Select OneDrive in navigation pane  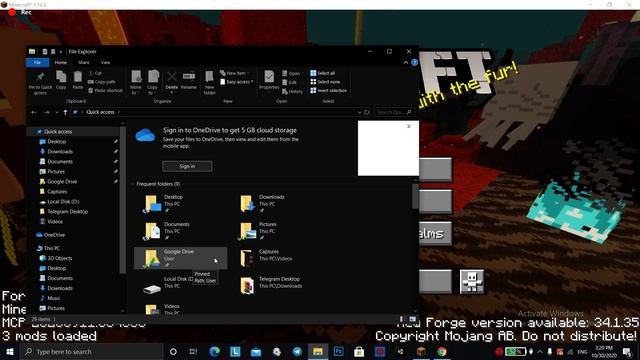pos(54,235)
